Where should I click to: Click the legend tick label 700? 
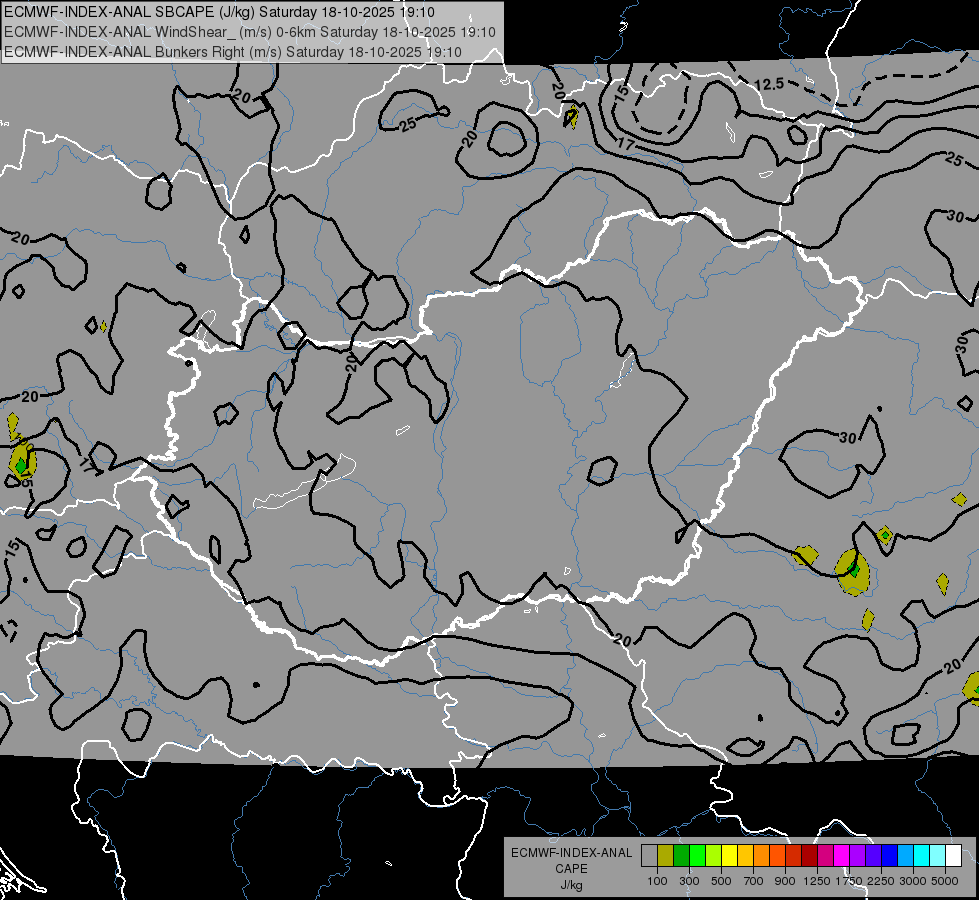click(x=753, y=881)
